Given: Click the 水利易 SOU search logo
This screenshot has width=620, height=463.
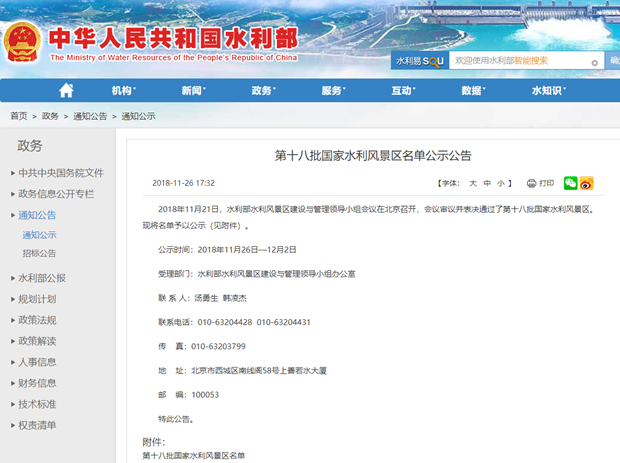Looking at the screenshot, I should (x=420, y=61).
